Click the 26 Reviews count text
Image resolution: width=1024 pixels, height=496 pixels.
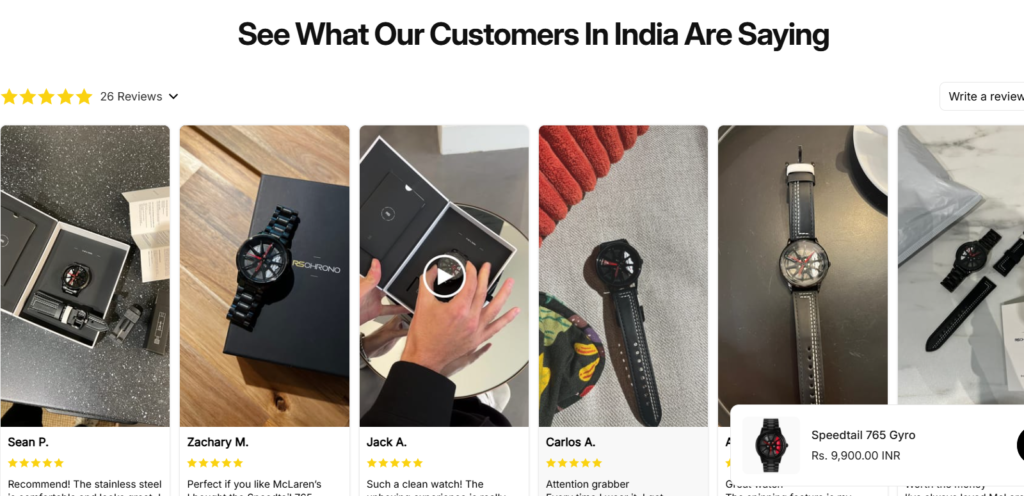pyautogui.click(x=131, y=97)
